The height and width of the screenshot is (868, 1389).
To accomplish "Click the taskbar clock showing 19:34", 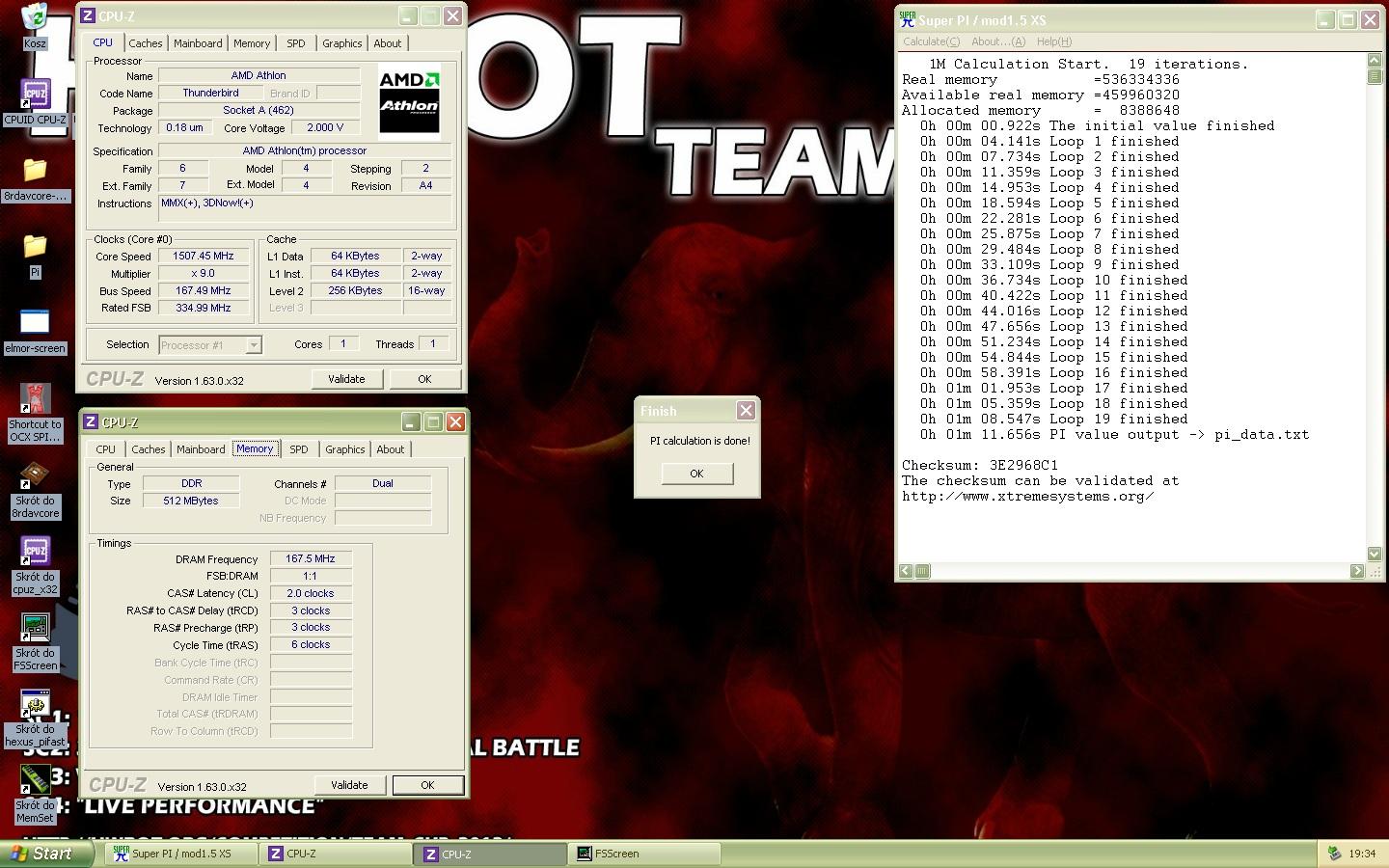I will 1362,854.
